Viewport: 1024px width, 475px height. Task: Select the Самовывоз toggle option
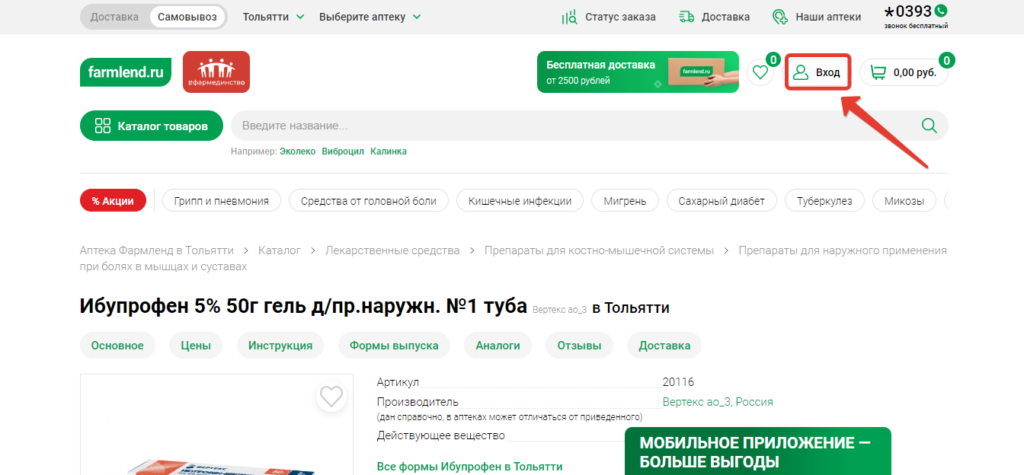[x=187, y=17]
